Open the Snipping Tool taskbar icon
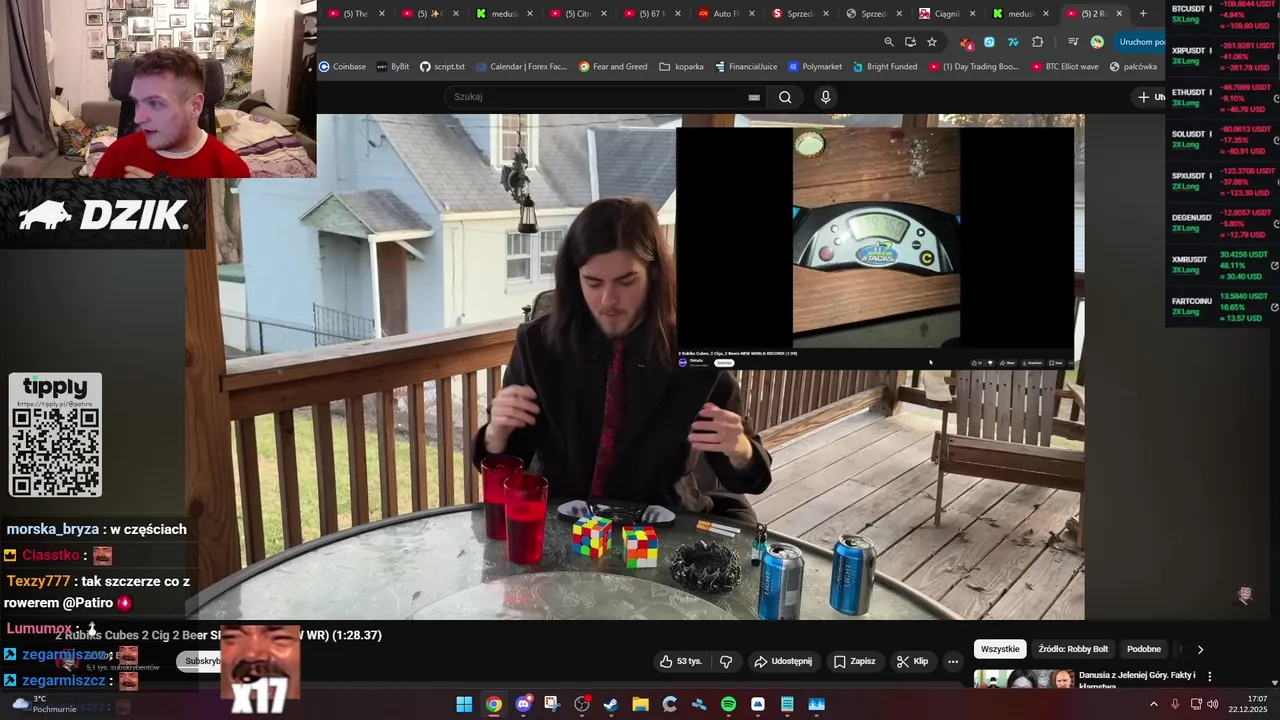The width and height of the screenshot is (1280, 720). click(x=552, y=704)
